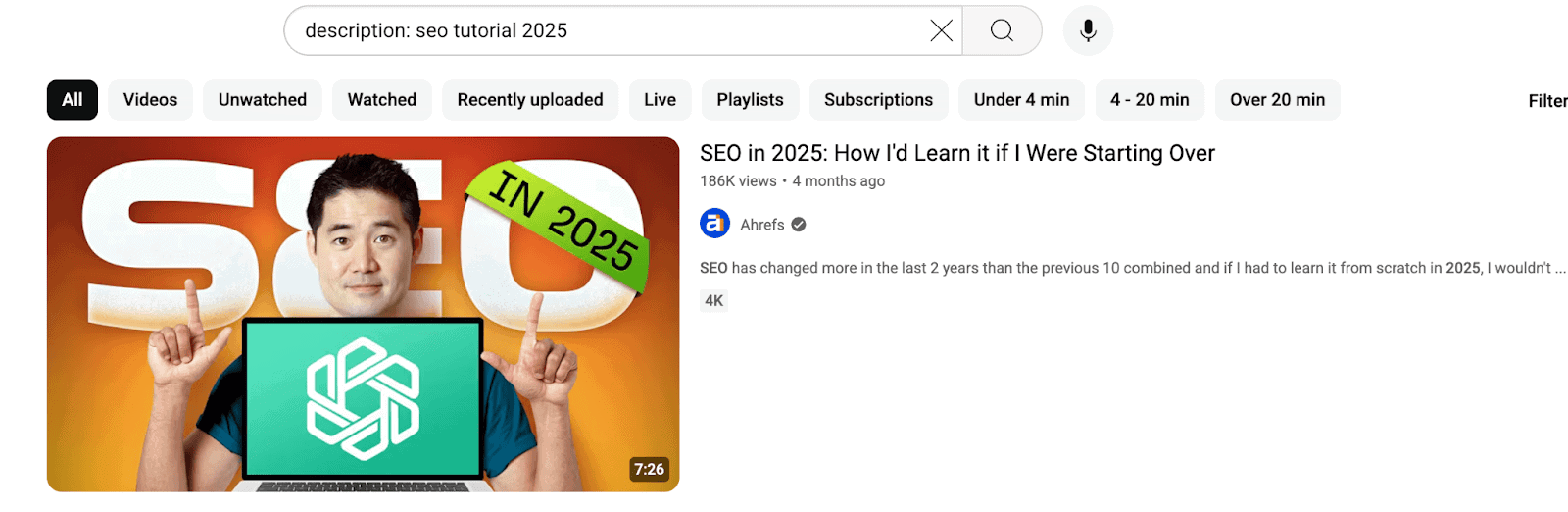Image resolution: width=1568 pixels, height=512 pixels.
Task: Click the 7:26 duration badge on thumbnail
Action: click(649, 469)
